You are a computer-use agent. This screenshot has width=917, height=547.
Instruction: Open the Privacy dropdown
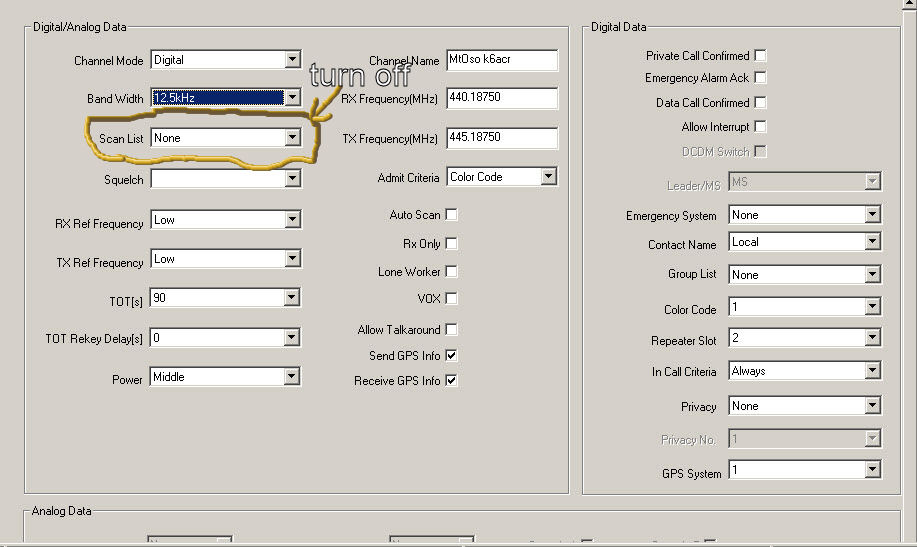click(805, 405)
